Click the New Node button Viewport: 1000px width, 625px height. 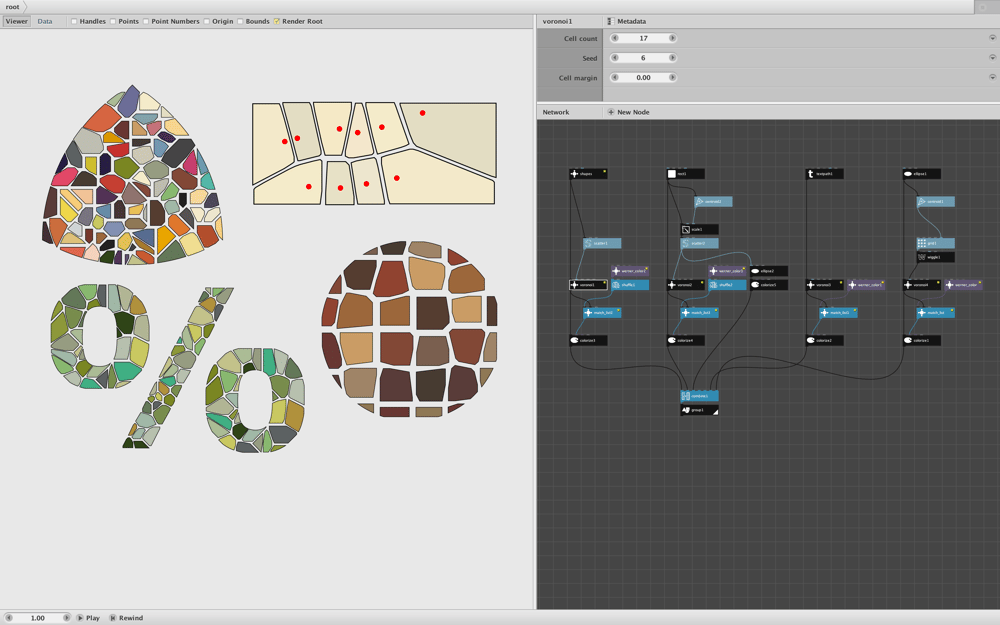click(628, 112)
